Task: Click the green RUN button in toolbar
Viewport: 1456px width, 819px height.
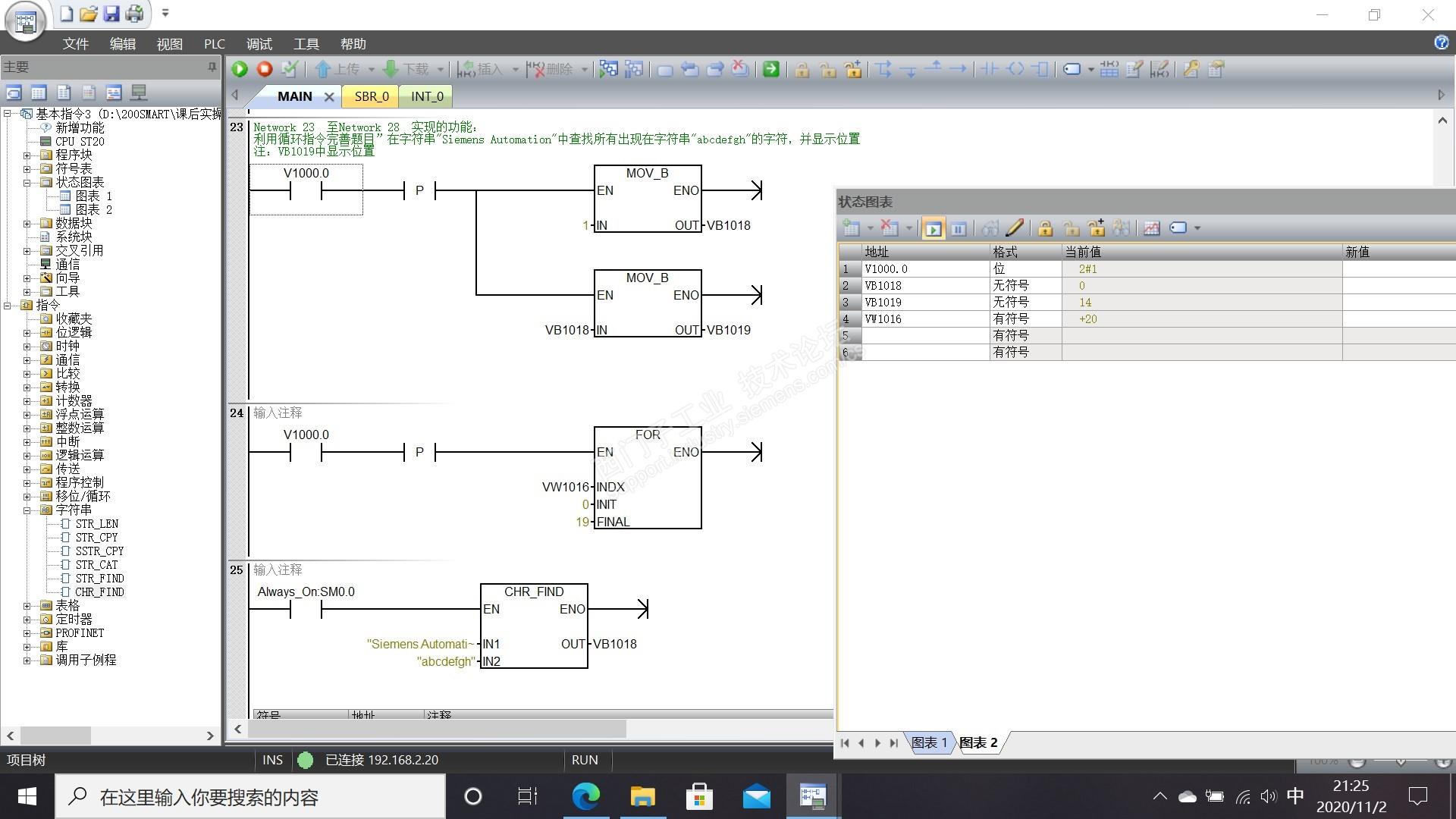Action: click(240, 69)
